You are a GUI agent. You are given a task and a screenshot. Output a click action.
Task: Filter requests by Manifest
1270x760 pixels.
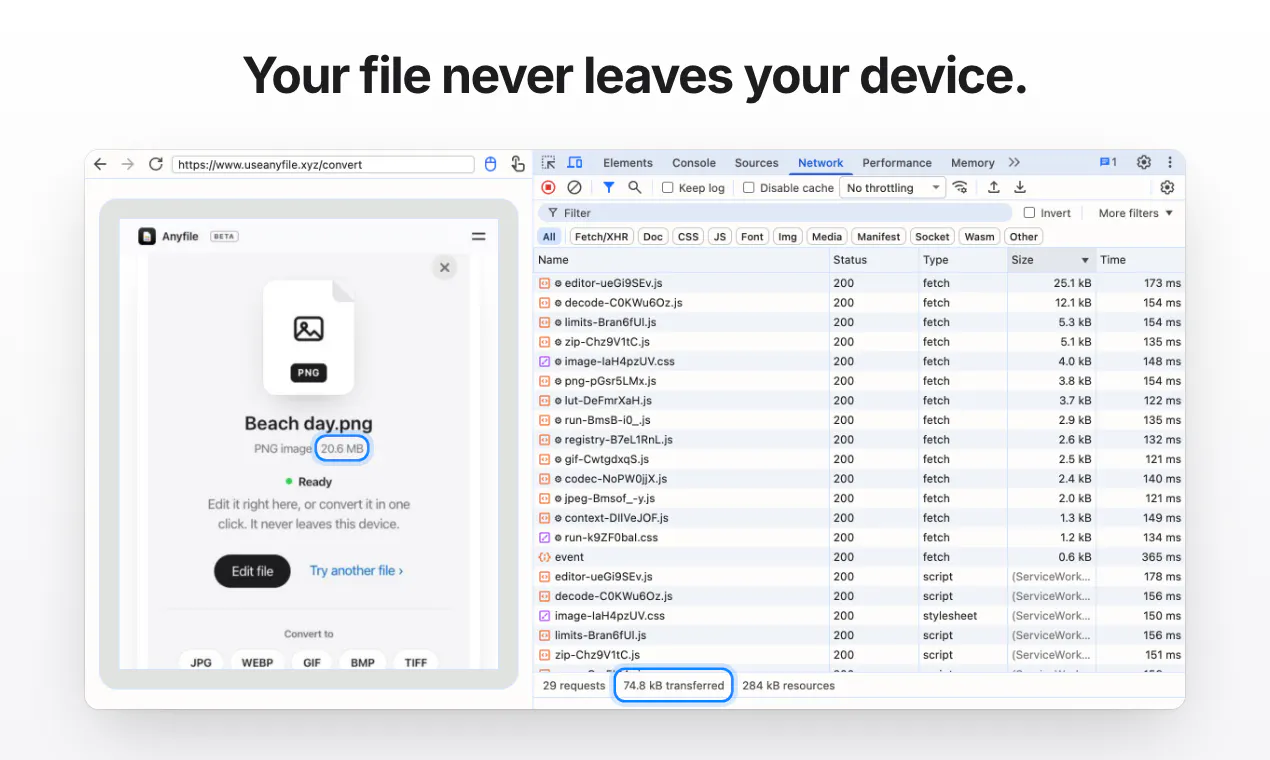tap(879, 237)
